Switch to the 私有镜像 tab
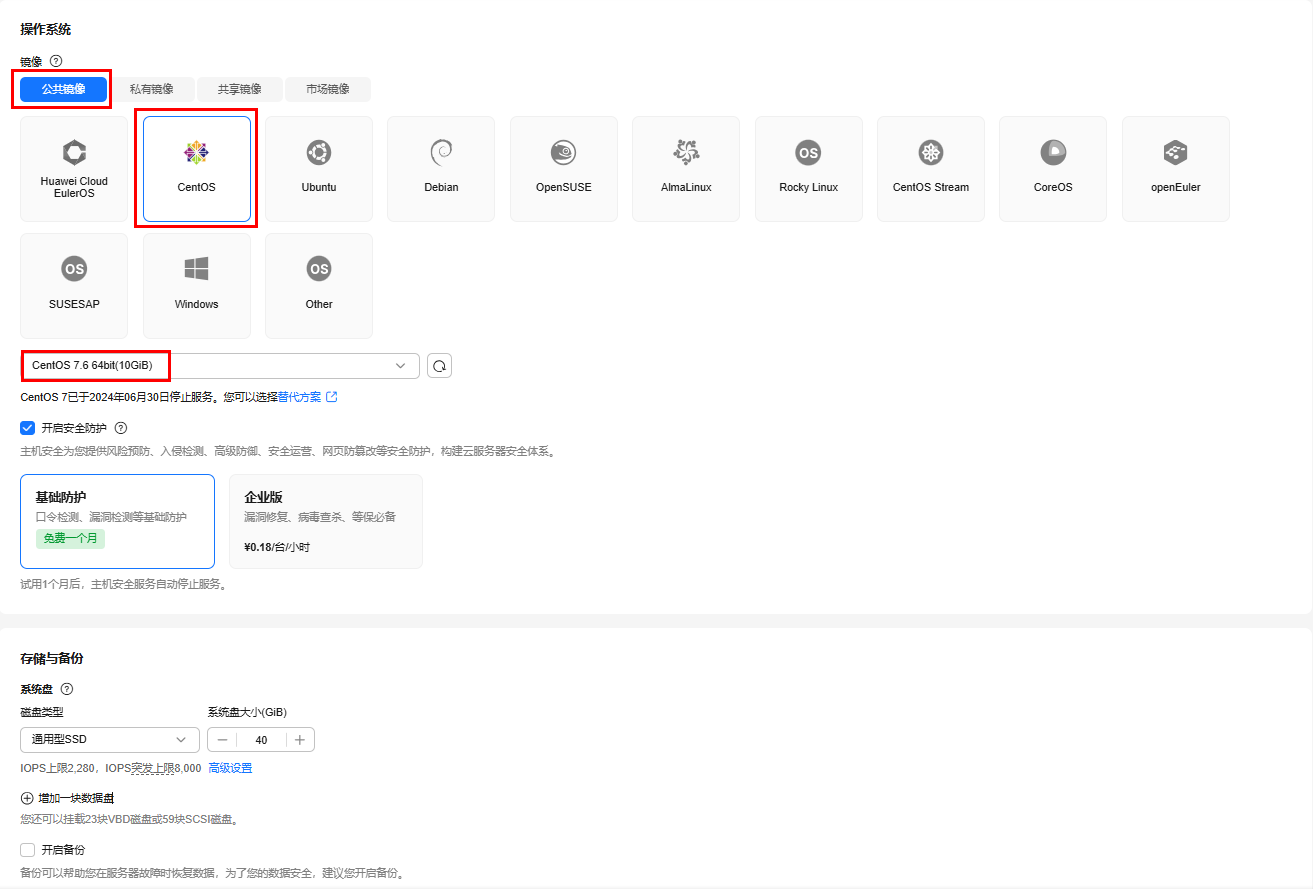1313x889 pixels. tap(151, 89)
